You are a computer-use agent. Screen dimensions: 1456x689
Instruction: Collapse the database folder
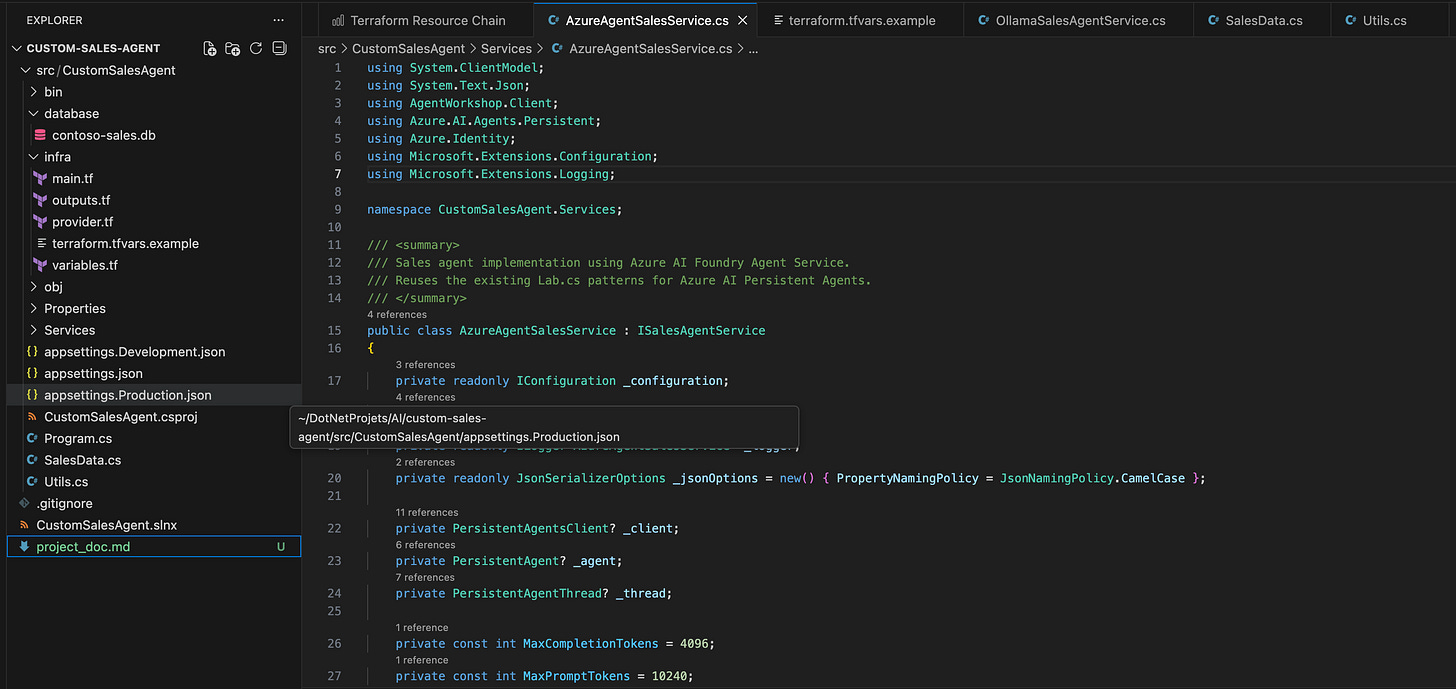(x=34, y=113)
